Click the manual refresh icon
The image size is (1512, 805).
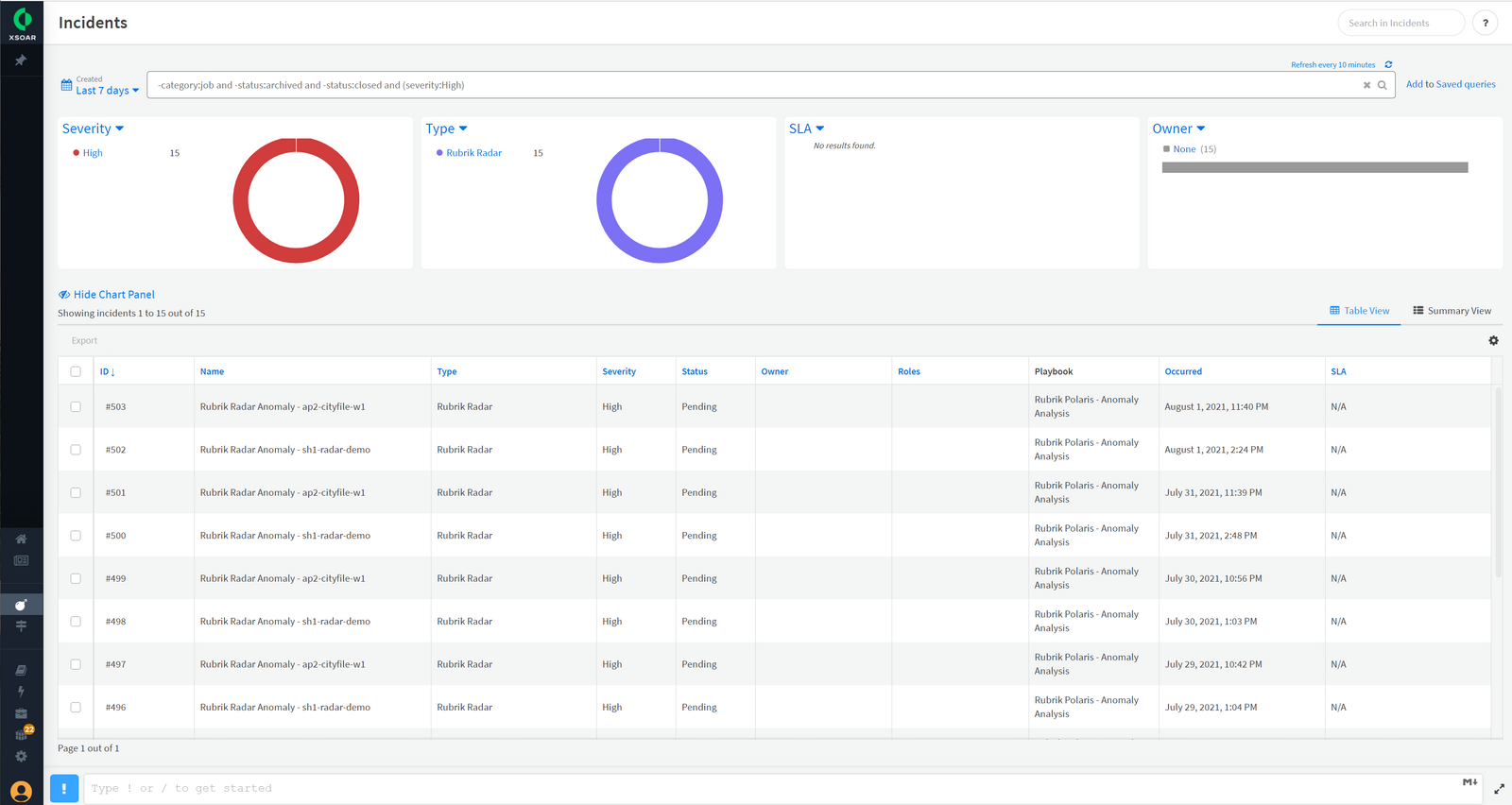[x=1388, y=65]
